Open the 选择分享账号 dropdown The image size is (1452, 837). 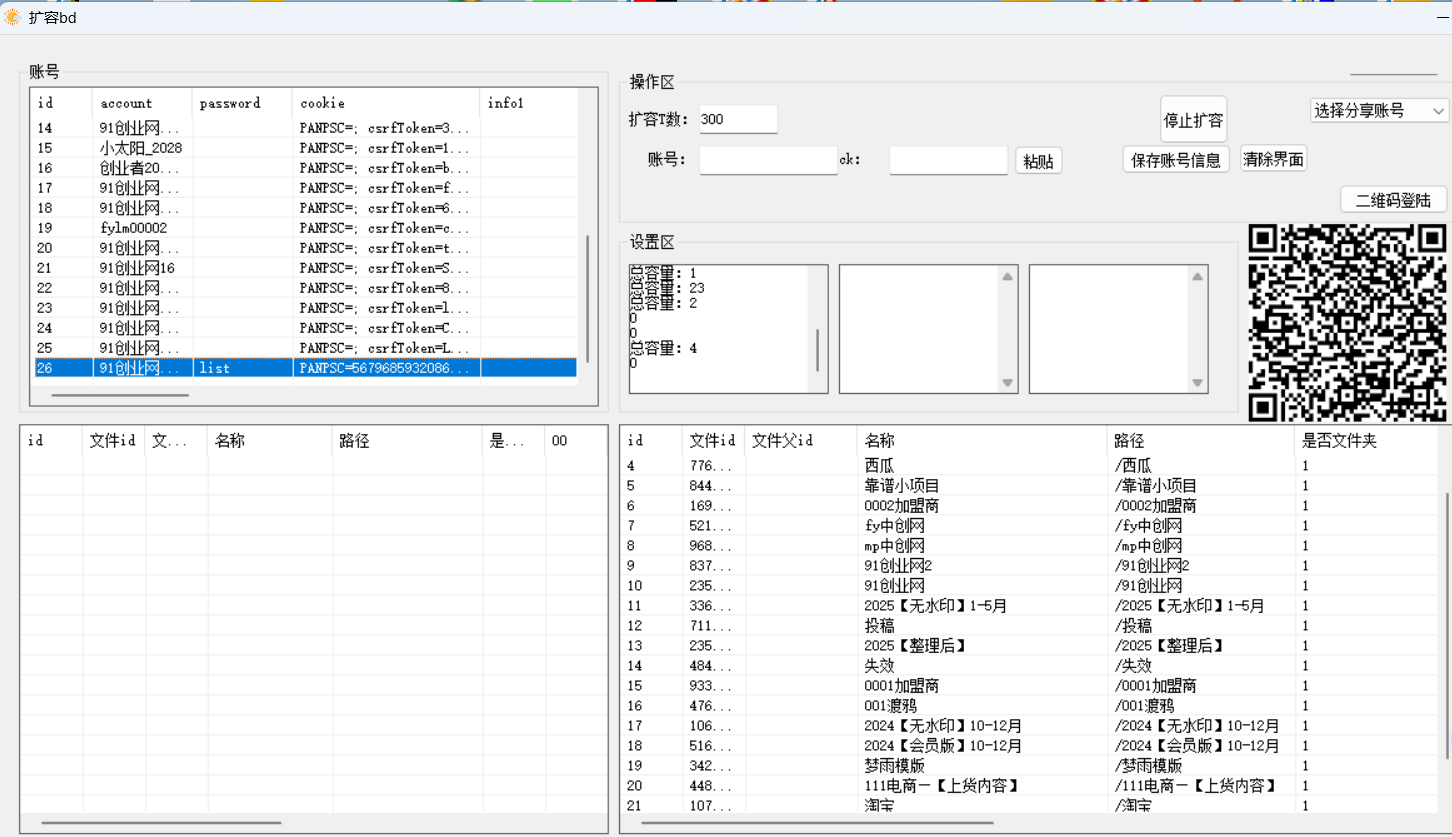click(1378, 110)
